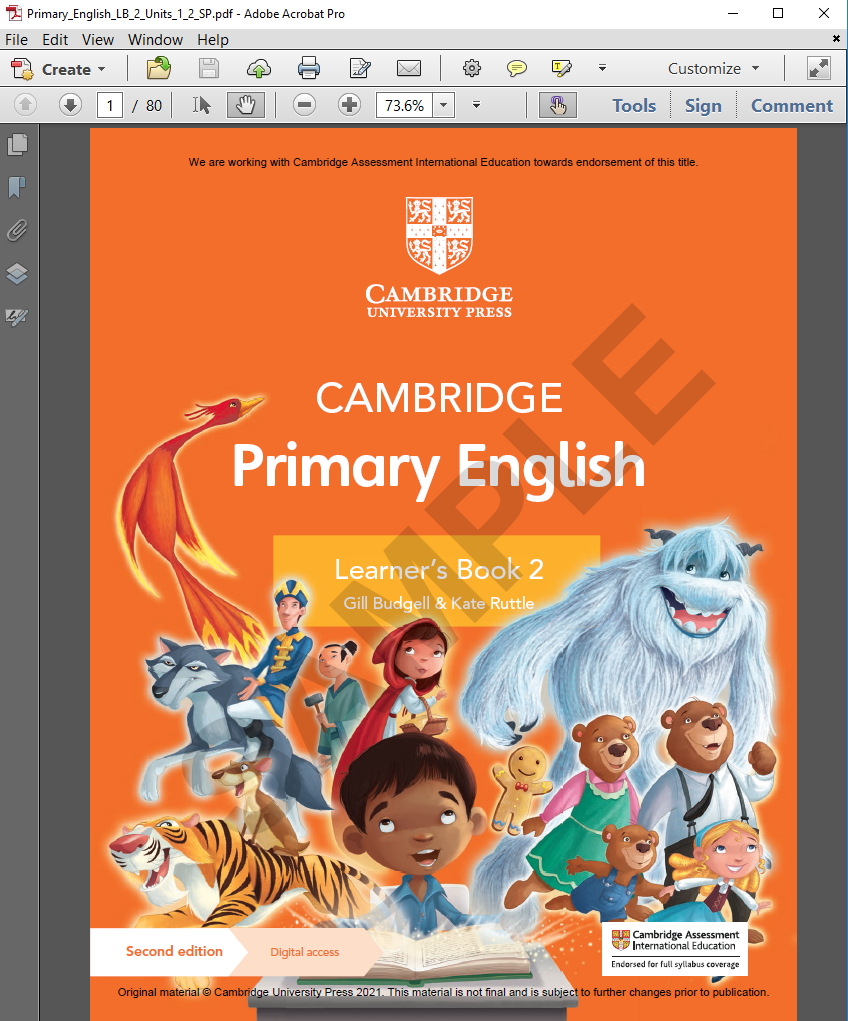Image resolution: width=848 pixels, height=1021 pixels.
Task: Open the zoom percentage dropdown
Action: 444,105
